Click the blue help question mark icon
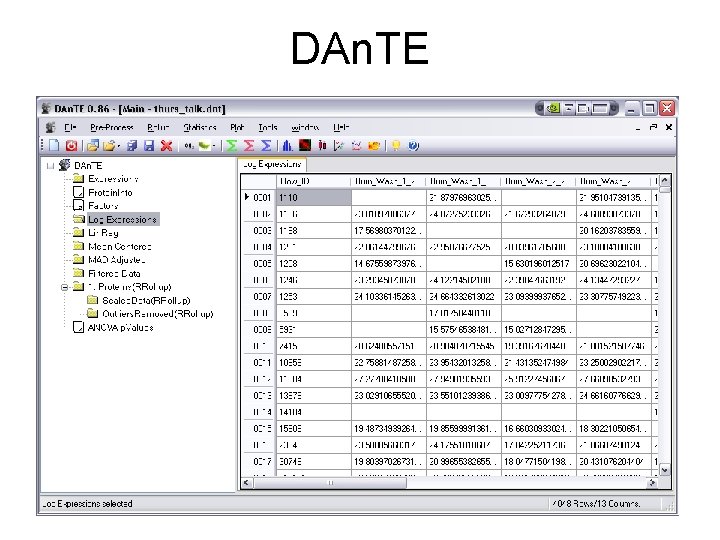 413,146
